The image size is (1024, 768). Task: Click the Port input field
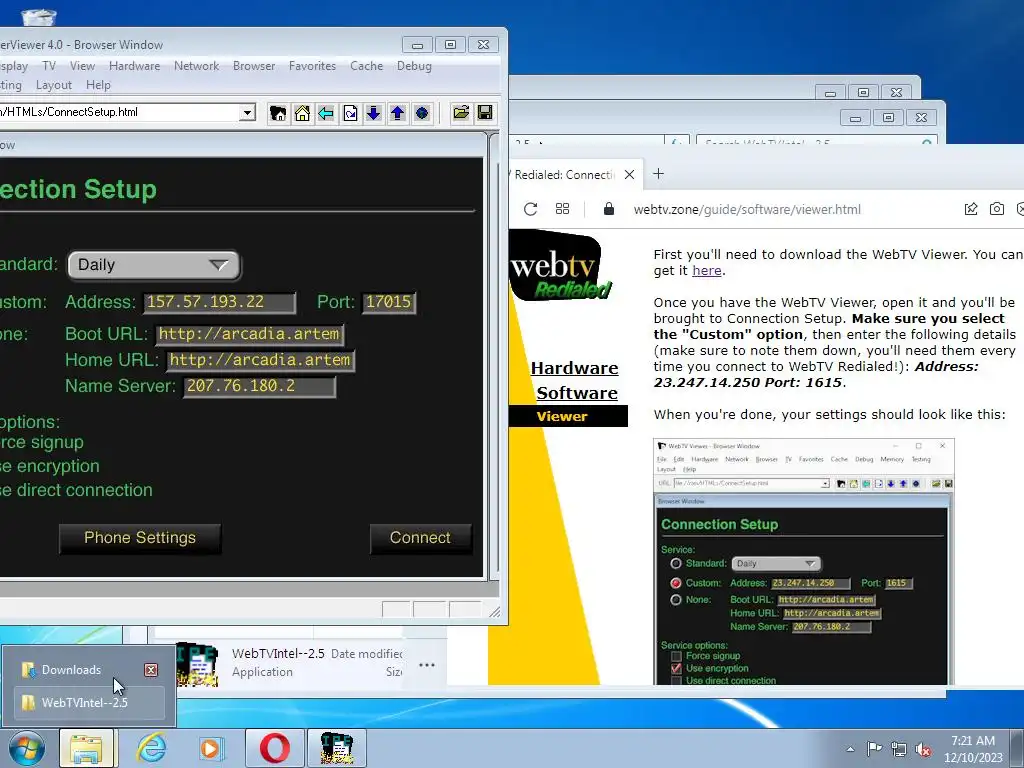tap(389, 302)
